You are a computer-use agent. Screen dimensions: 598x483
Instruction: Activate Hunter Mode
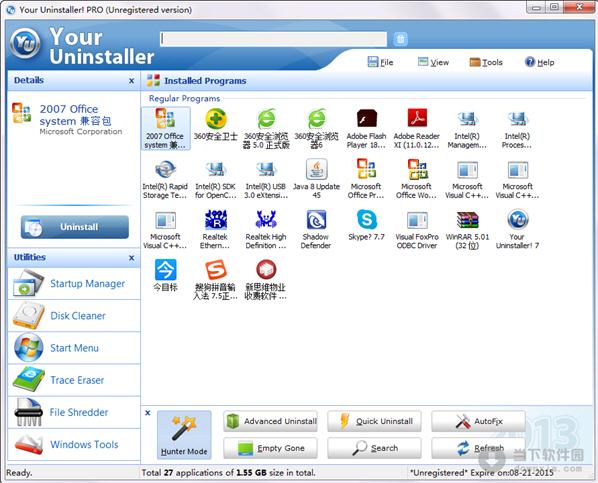(x=184, y=435)
